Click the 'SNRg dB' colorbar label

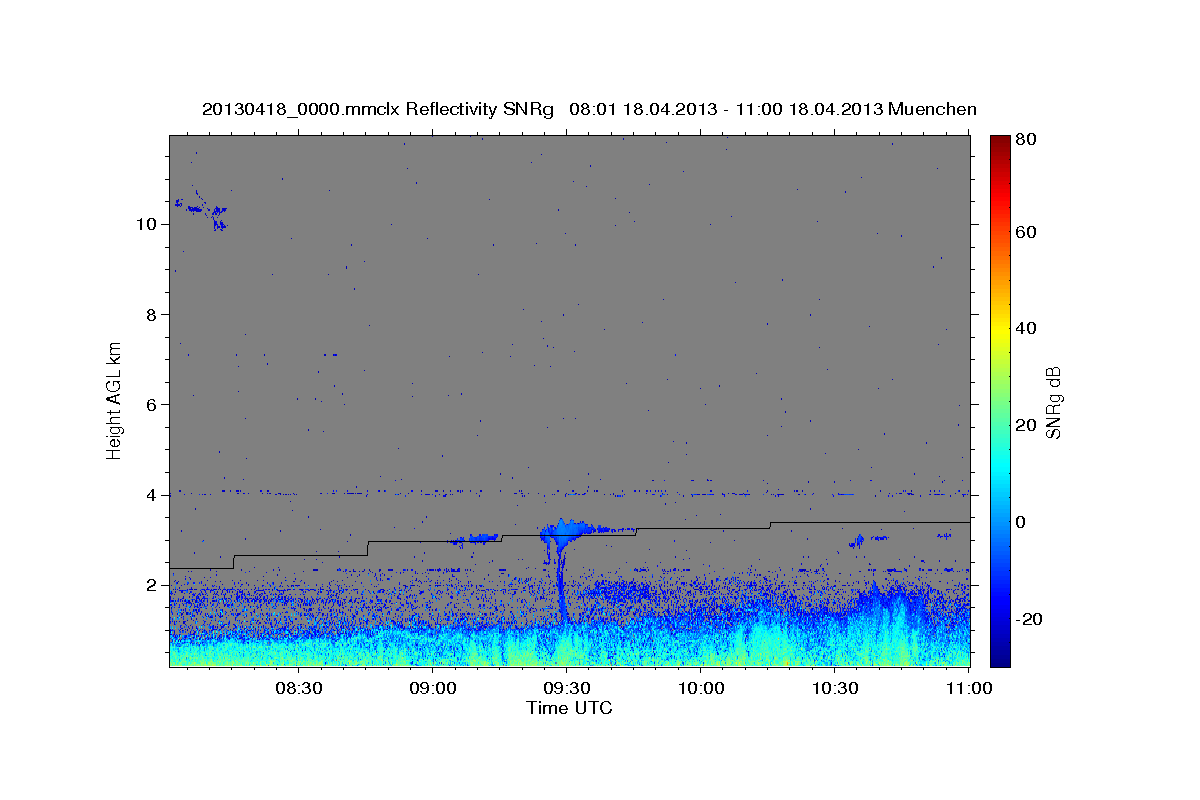(1053, 403)
